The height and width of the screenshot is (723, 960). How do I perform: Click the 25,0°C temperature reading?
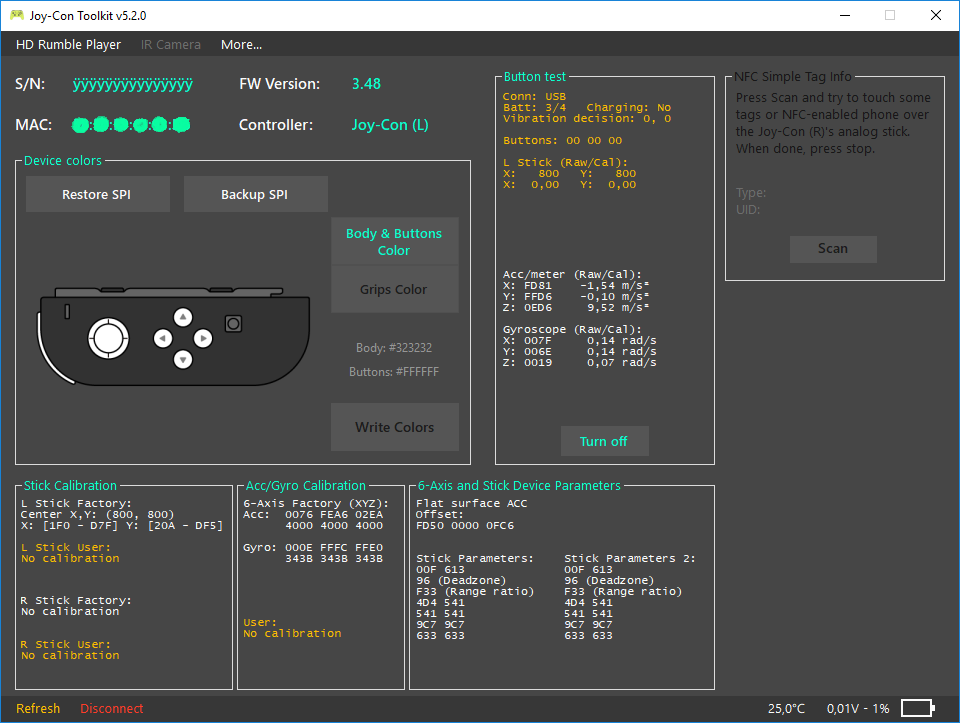coord(786,708)
